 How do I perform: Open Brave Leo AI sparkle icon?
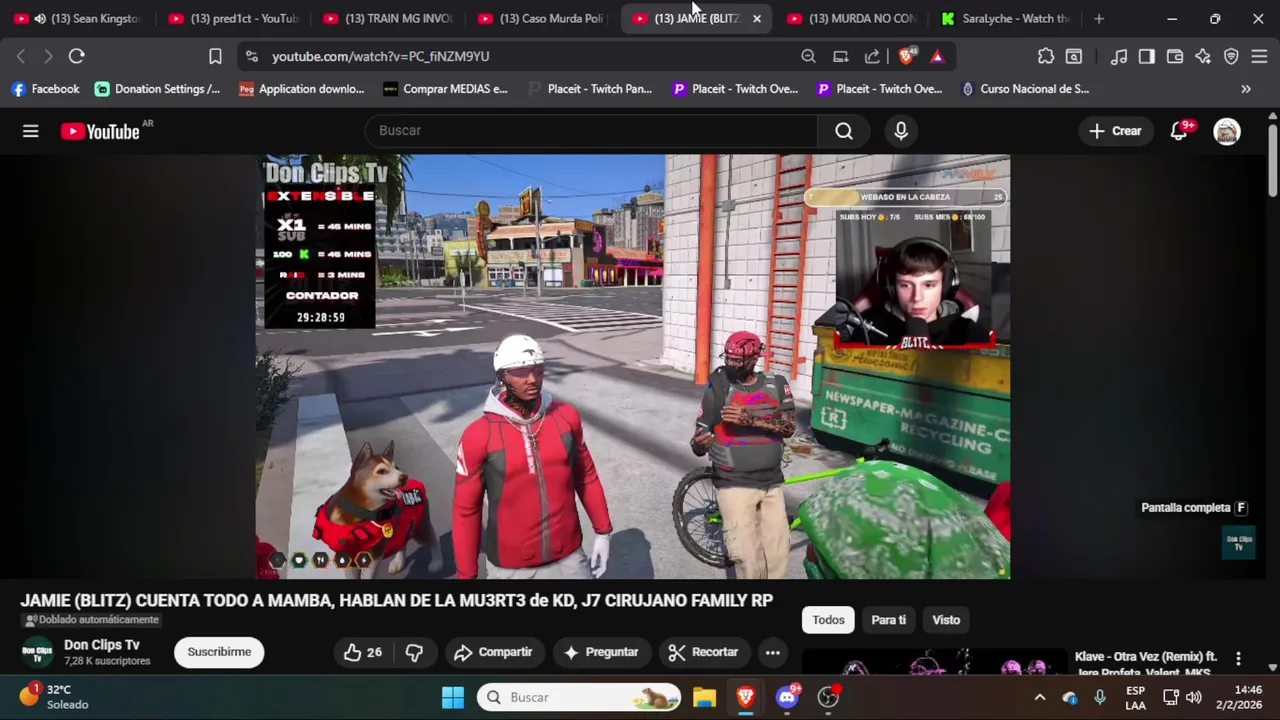tap(1203, 56)
